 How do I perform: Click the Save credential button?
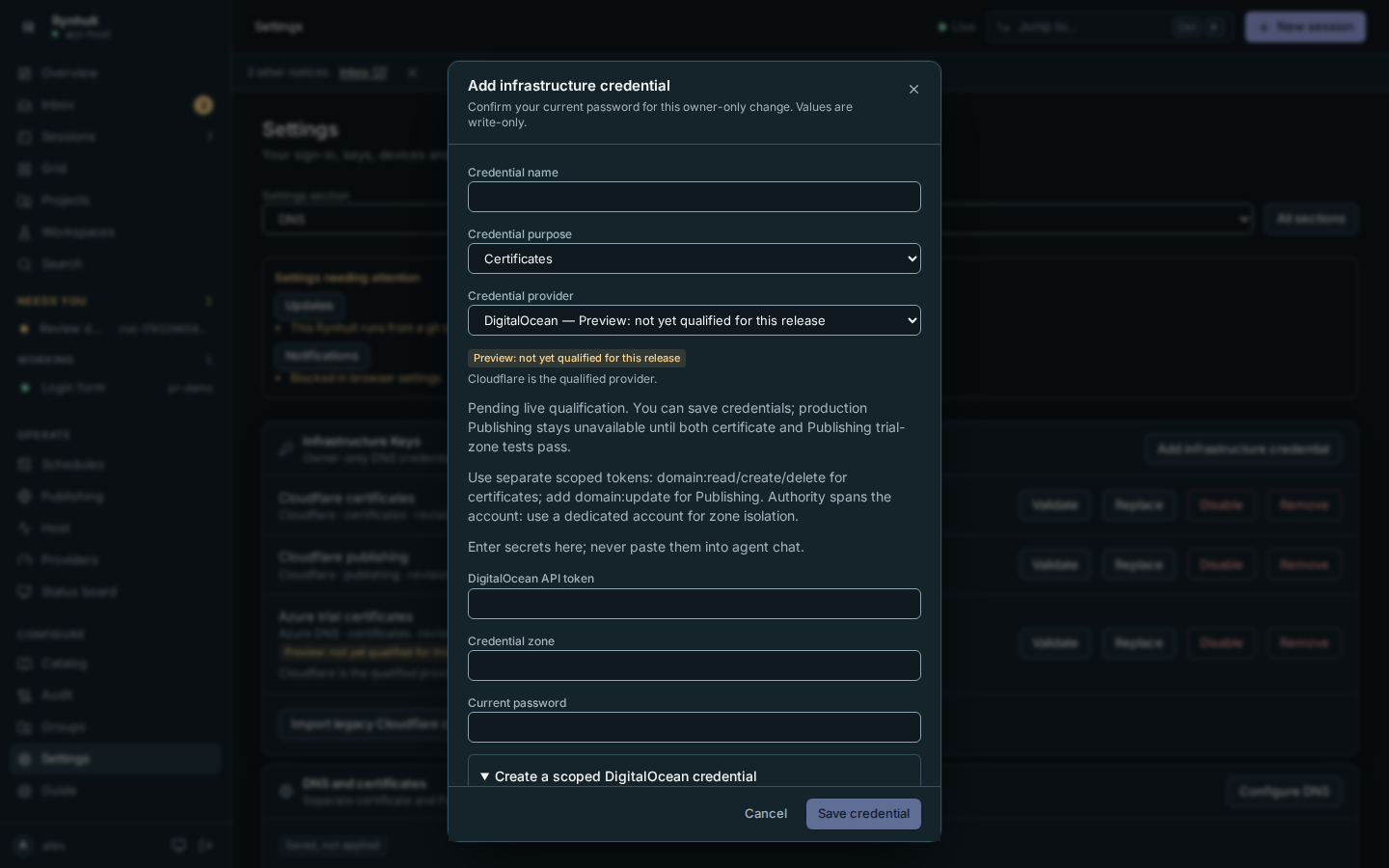click(863, 814)
